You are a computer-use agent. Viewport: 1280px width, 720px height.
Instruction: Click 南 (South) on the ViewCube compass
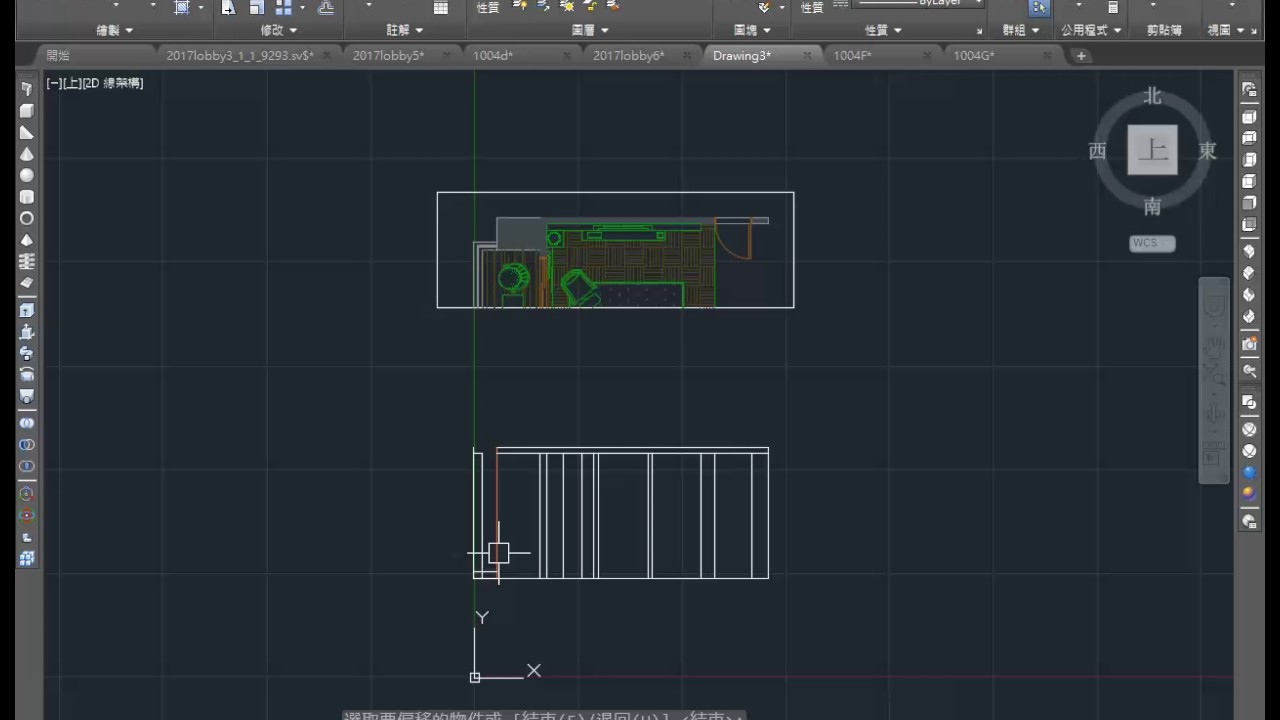[x=1153, y=207]
